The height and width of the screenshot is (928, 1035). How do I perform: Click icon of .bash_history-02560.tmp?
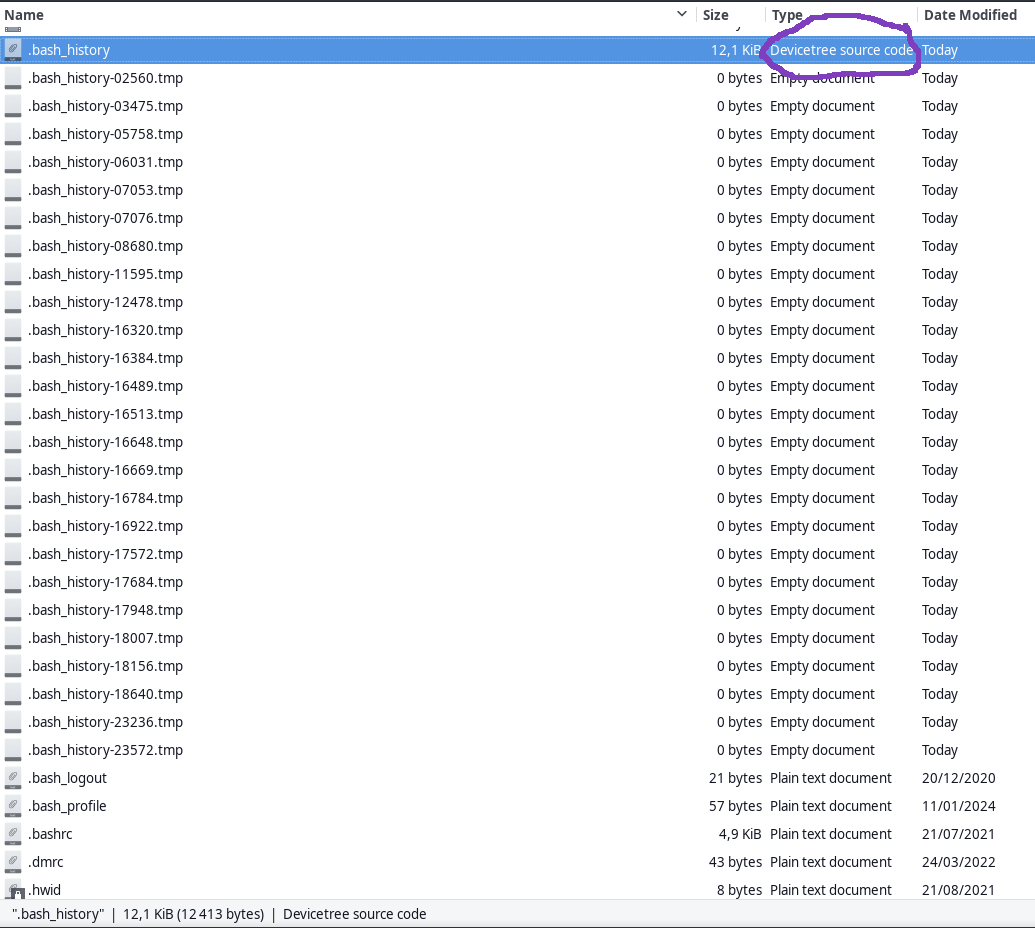pyautogui.click(x=13, y=78)
